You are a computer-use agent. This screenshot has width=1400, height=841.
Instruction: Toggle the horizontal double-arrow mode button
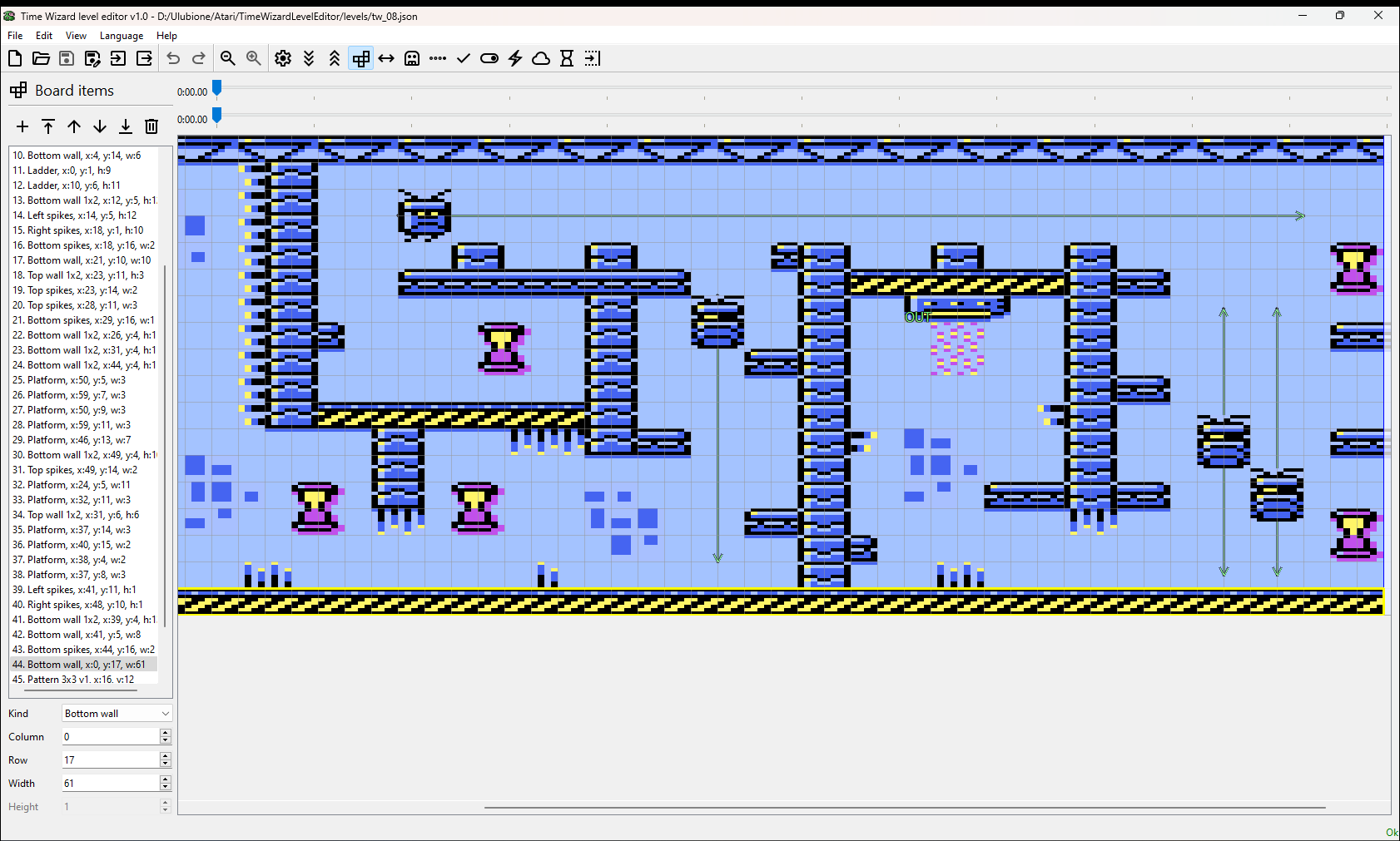[386, 58]
